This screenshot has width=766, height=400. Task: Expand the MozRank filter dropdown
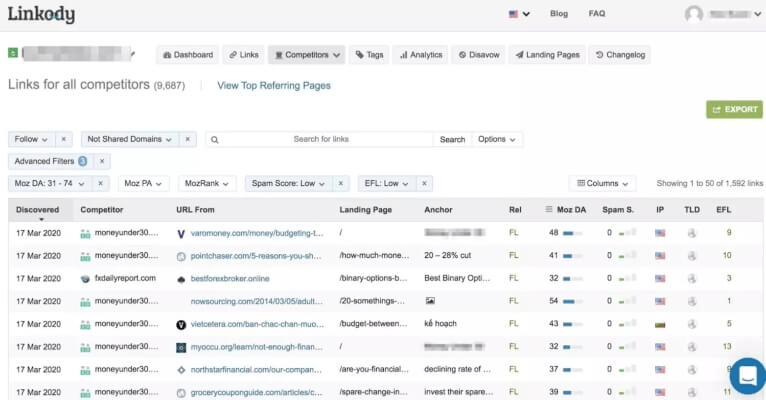(x=207, y=184)
